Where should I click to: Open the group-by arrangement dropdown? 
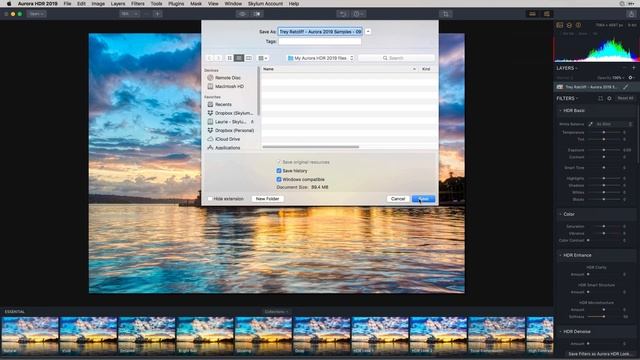click(x=263, y=58)
